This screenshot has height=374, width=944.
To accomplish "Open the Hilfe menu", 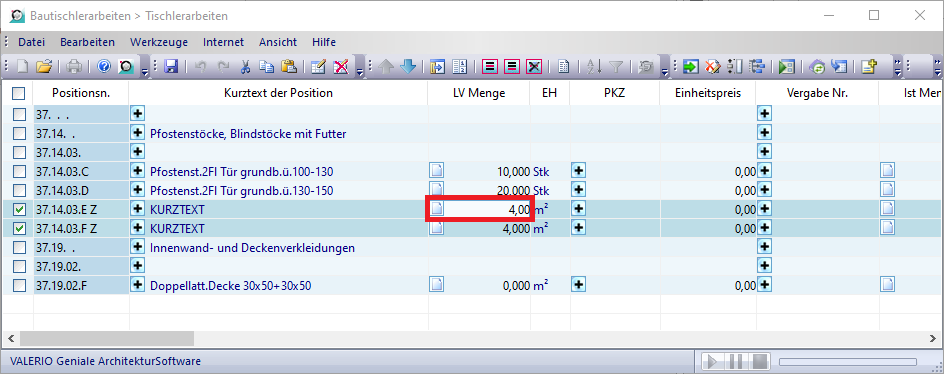I will (x=324, y=42).
